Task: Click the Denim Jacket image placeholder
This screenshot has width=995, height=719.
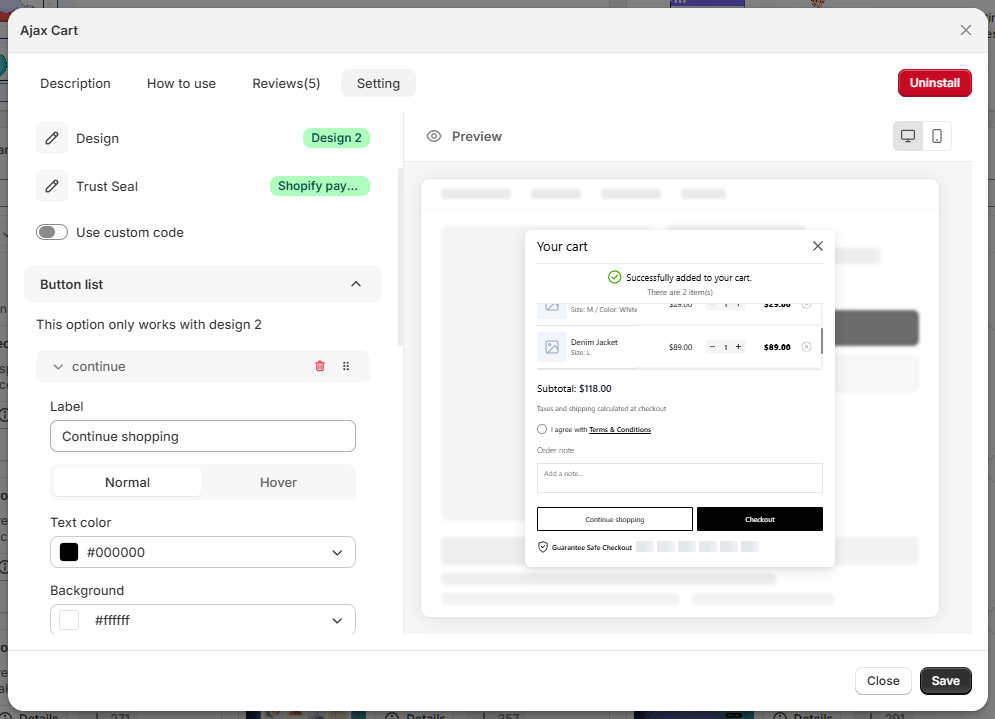Action: 552,347
